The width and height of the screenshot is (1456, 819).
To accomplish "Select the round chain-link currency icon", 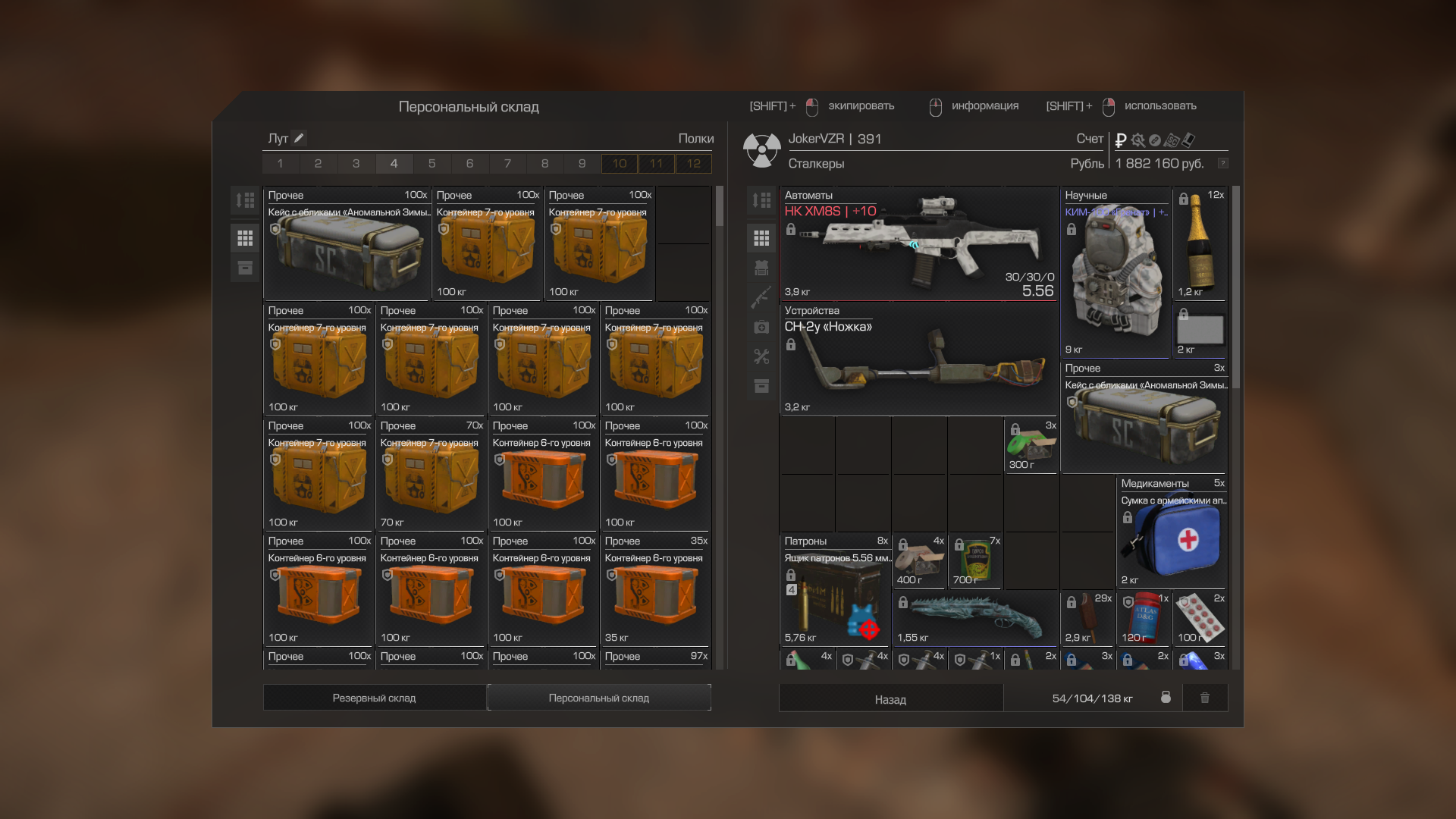I will pos(1155,140).
